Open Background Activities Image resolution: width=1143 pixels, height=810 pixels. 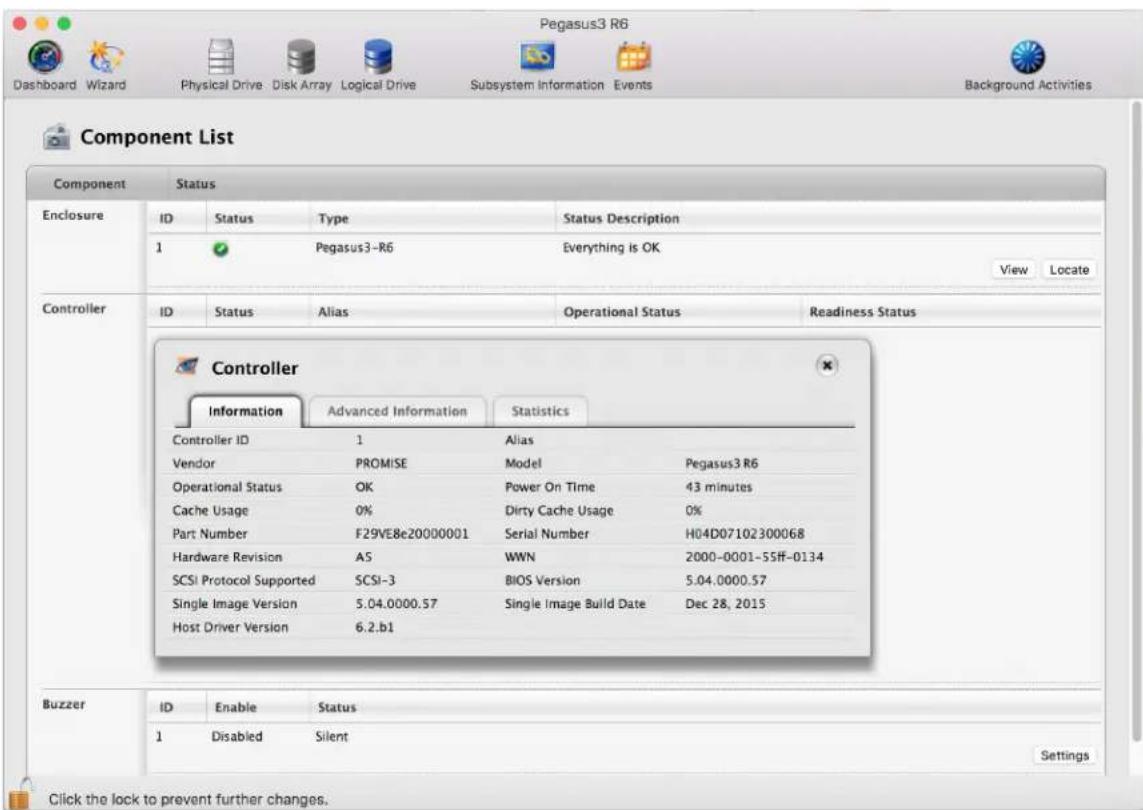1027,58
